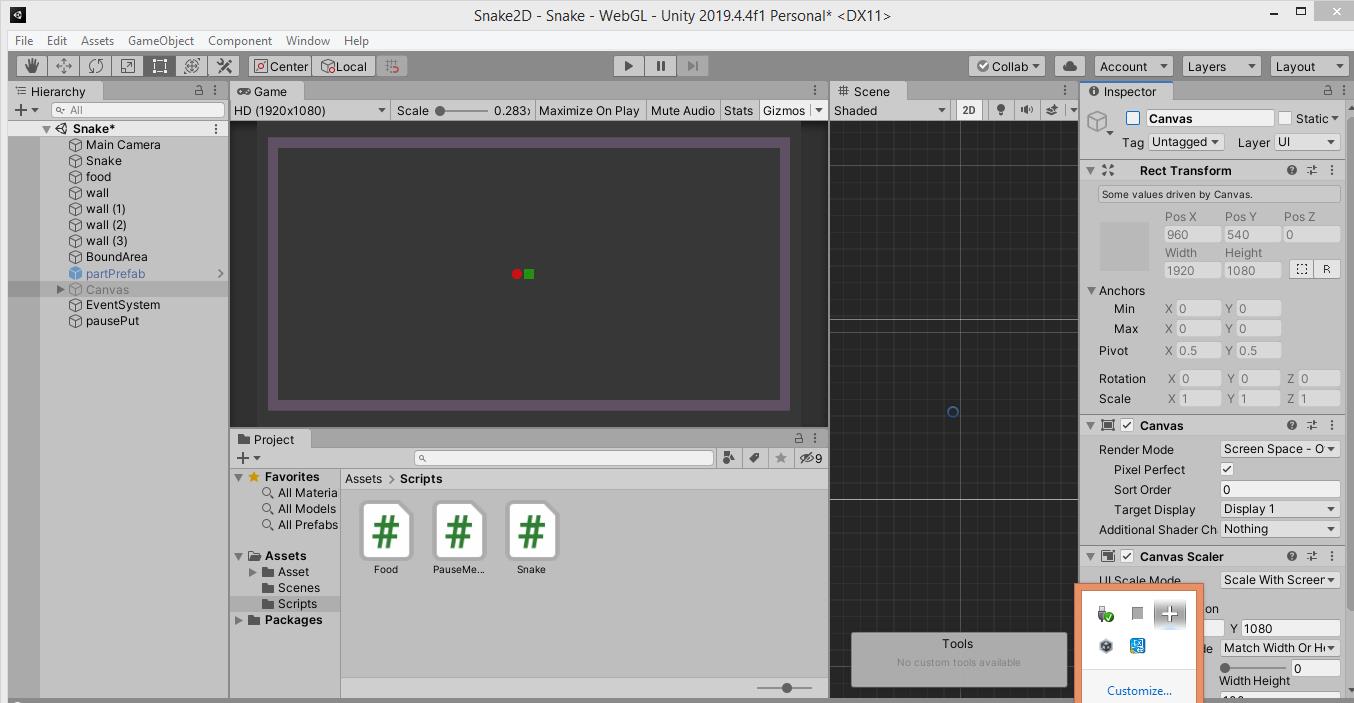Toggle Stats overlay in Game view
This screenshot has width=1354, height=703.
[738, 110]
